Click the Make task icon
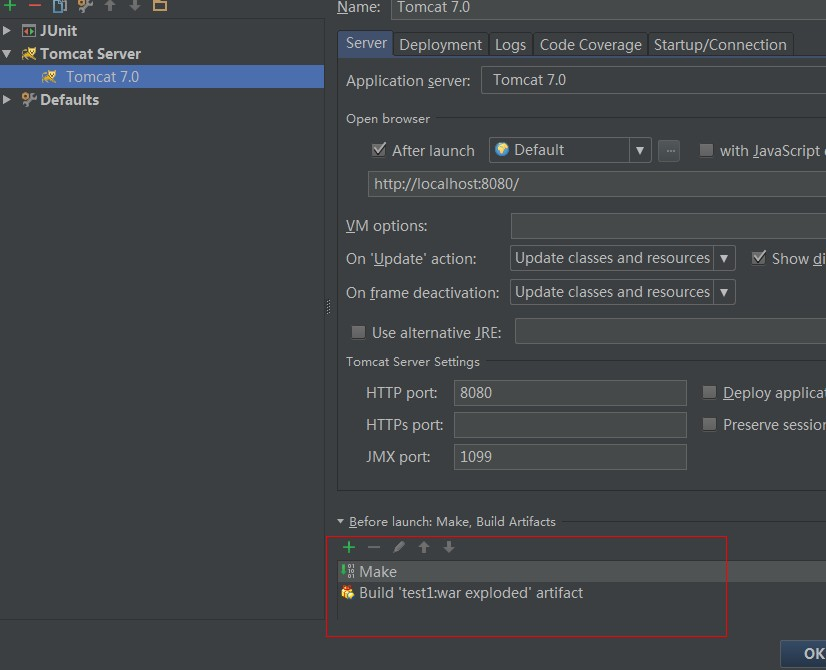 pyautogui.click(x=348, y=571)
